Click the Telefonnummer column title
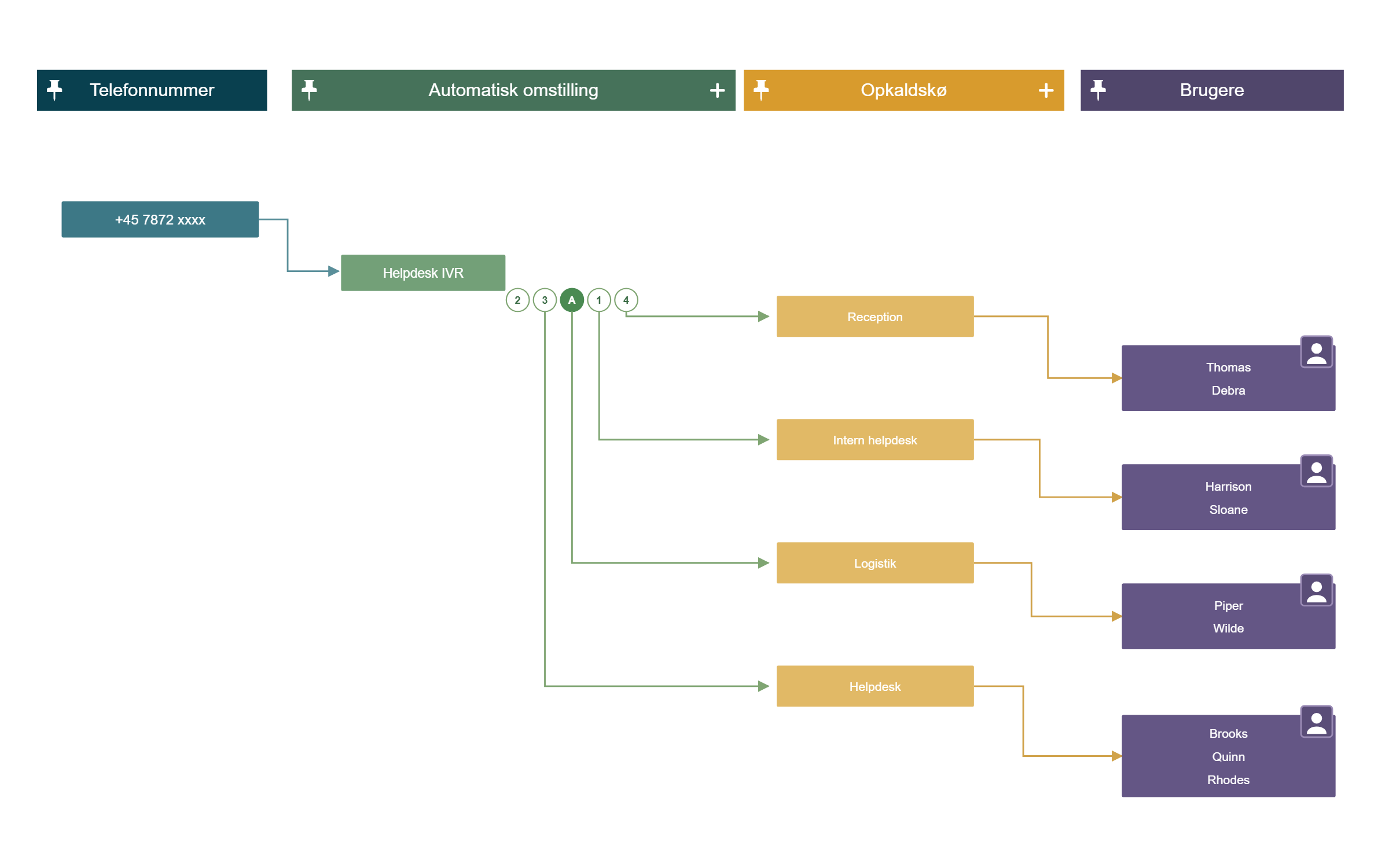 pos(152,90)
